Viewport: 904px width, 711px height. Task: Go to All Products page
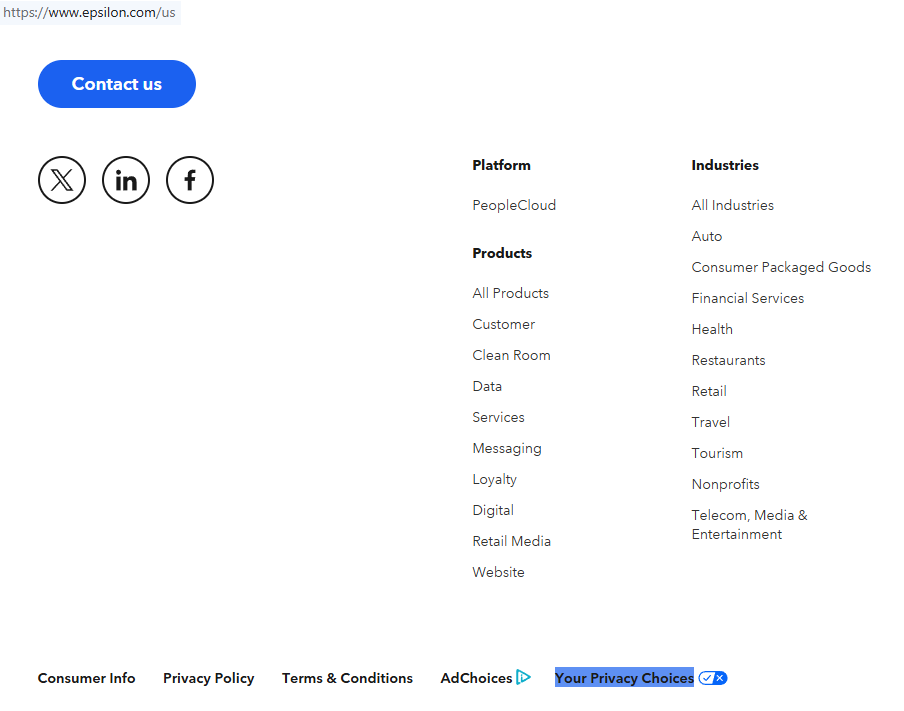pyautogui.click(x=511, y=293)
